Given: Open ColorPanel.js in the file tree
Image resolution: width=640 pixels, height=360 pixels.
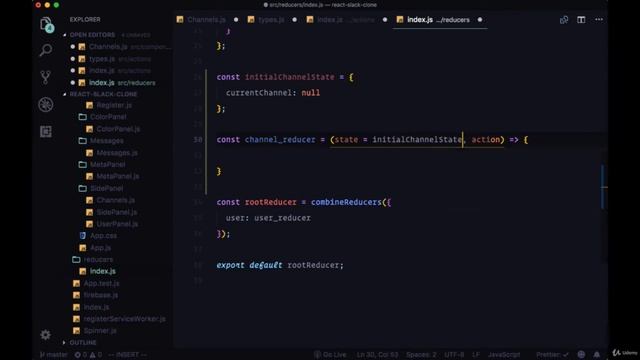Looking at the screenshot, I should point(118,129).
